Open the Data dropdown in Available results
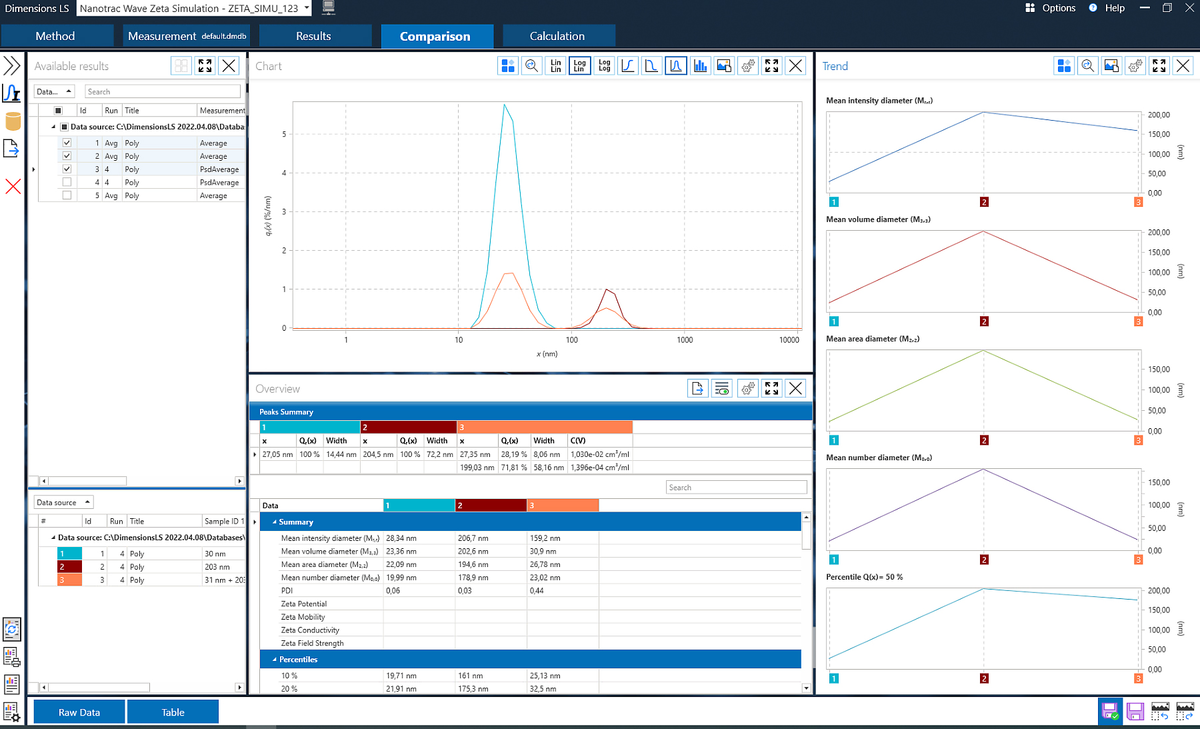The height and width of the screenshot is (729, 1200). [48, 91]
